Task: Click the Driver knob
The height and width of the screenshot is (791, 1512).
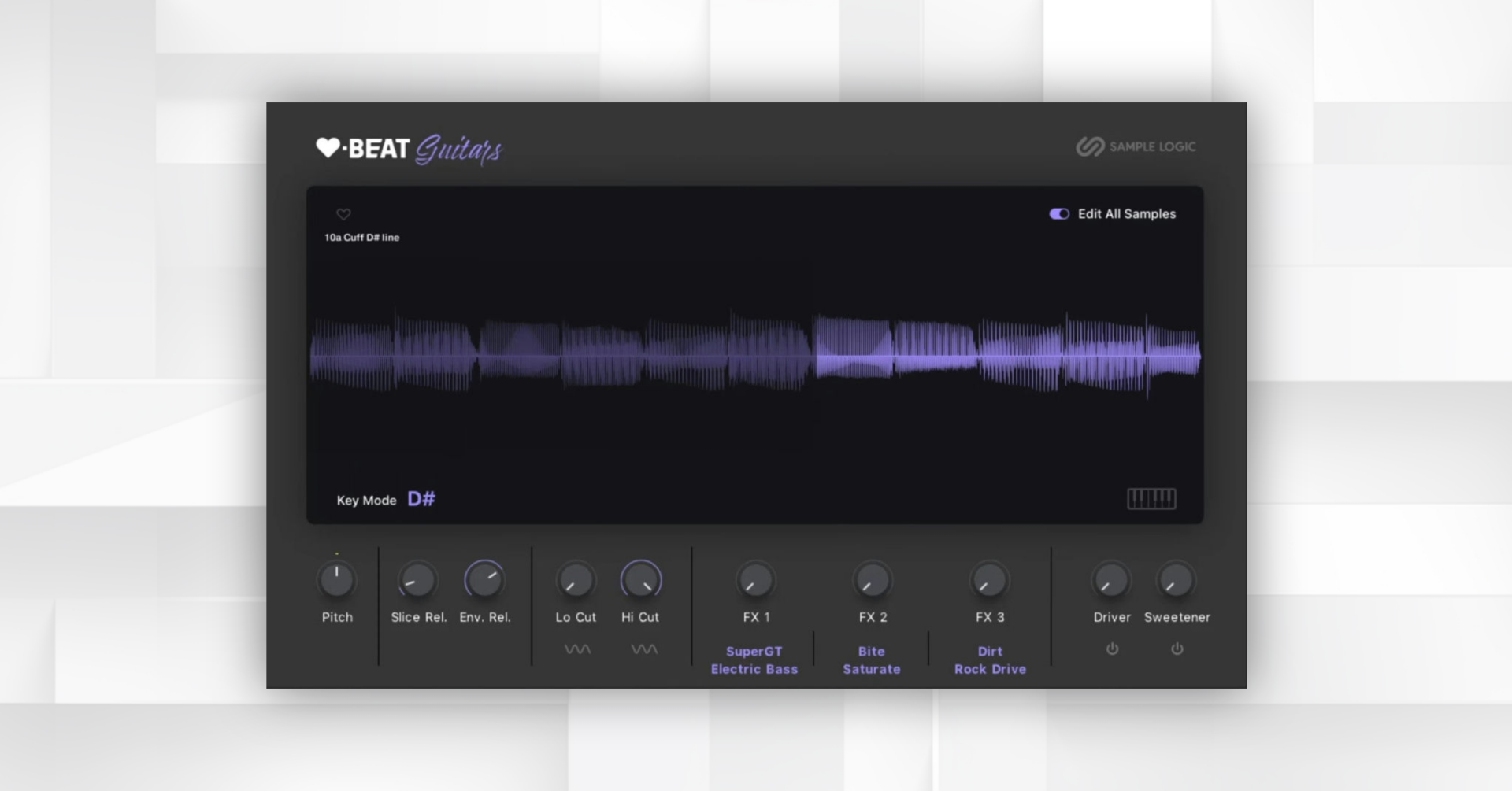Action: point(1111,581)
